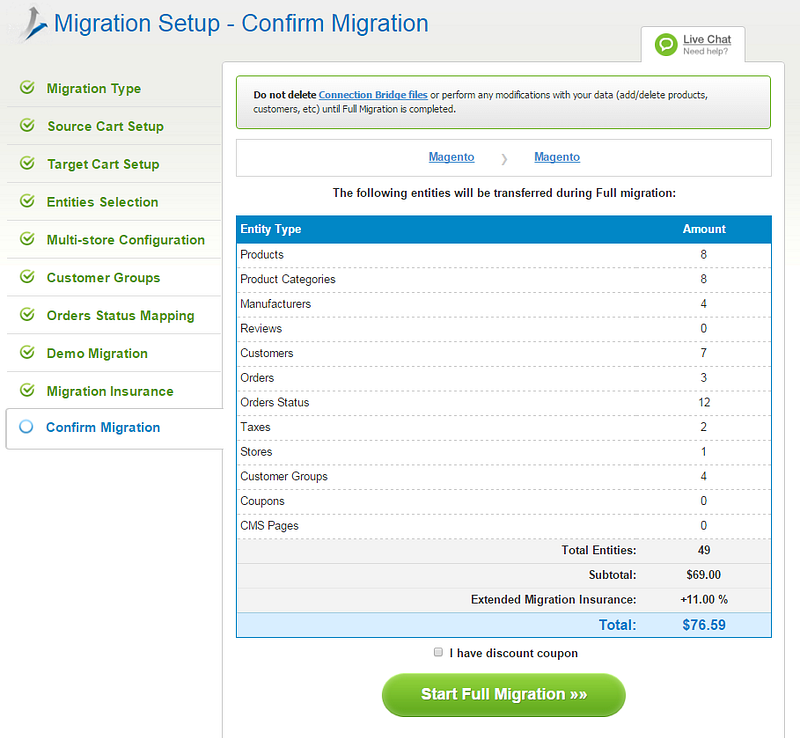Screen dimensions: 800x738
Task: Click the Total Entities label
Action: 599,550
